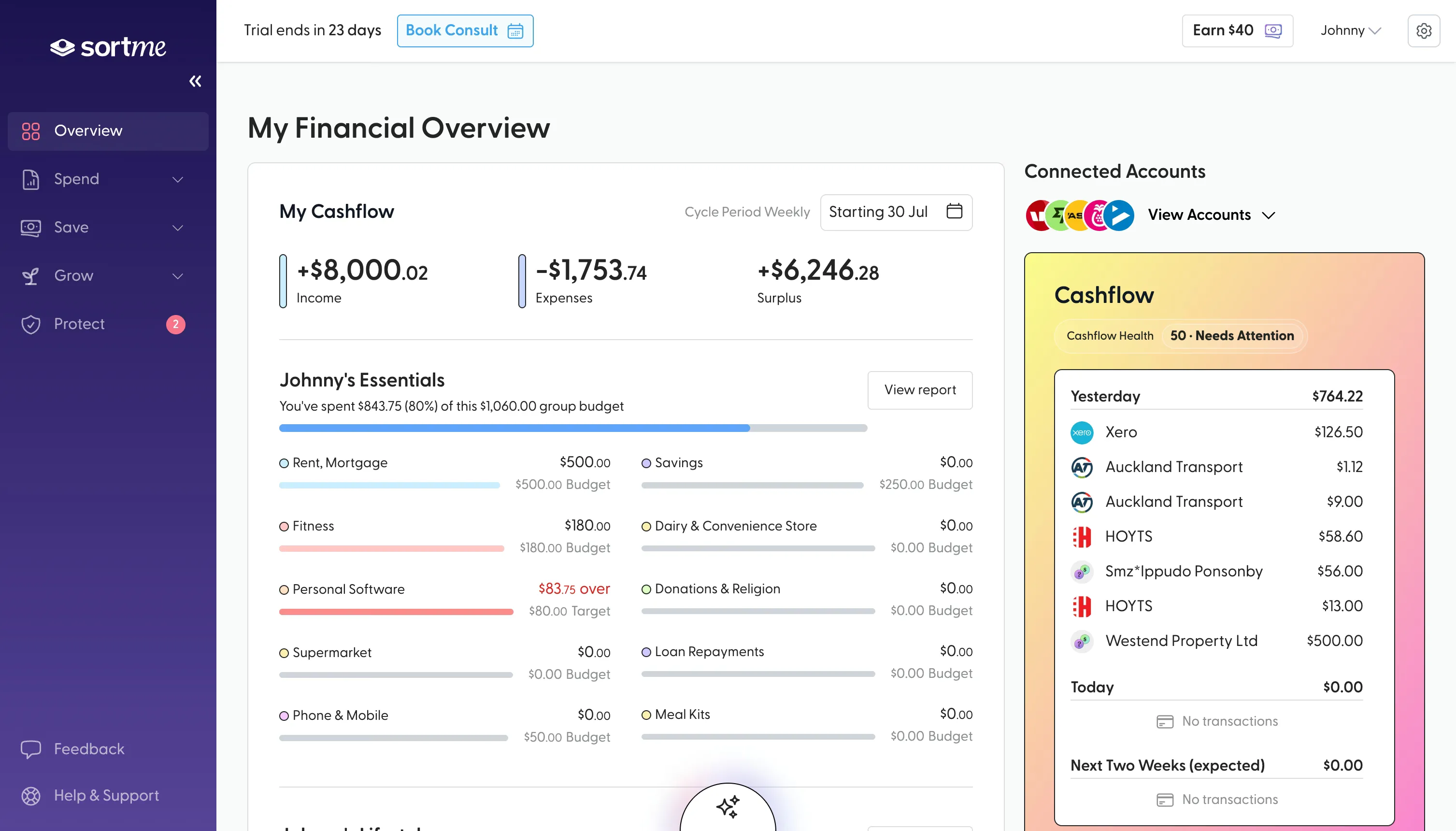
Task: Expand the View Accounts dropdown
Action: (x=1211, y=215)
